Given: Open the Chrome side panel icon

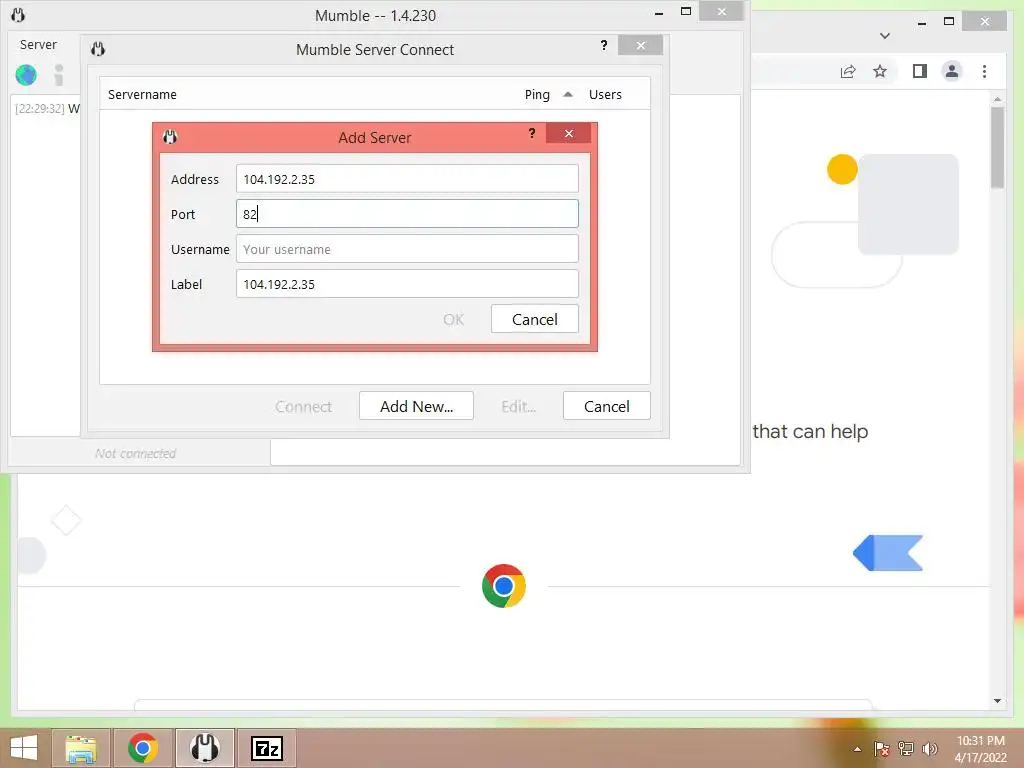Looking at the screenshot, I should click(920, 71).
